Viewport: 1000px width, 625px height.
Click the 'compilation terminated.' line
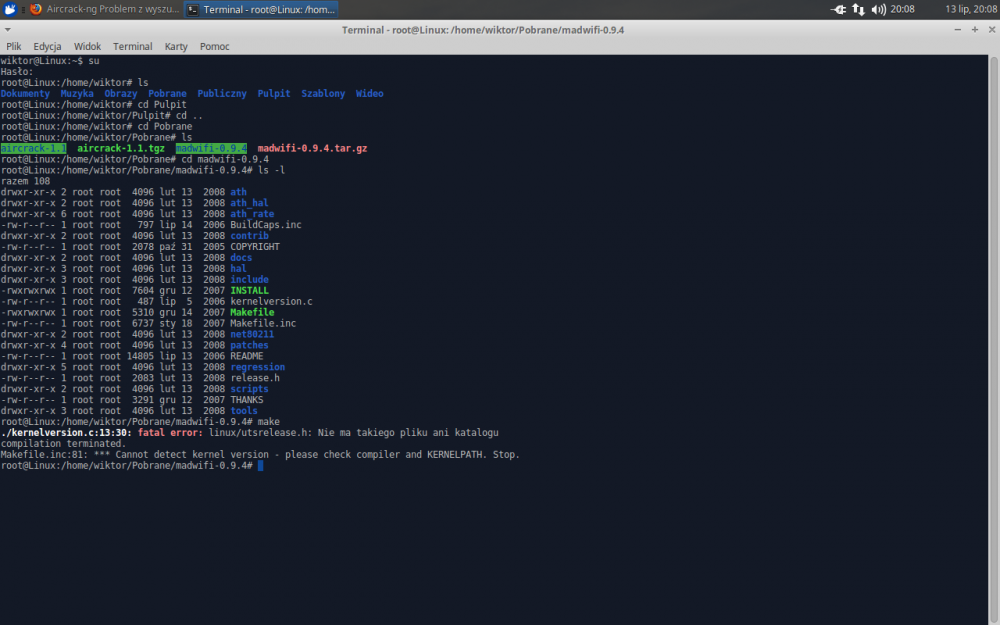tap(63, 444)
